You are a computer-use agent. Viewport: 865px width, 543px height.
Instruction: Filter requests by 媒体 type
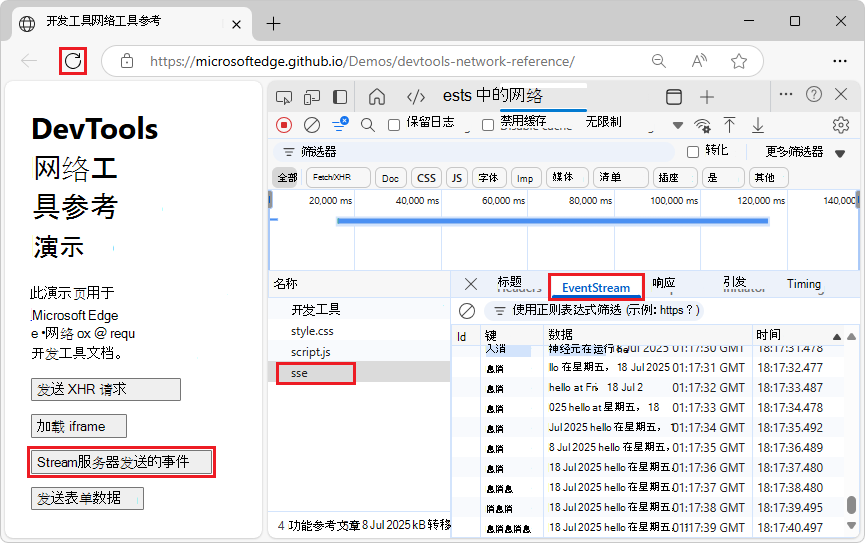(x=568, y=178)
